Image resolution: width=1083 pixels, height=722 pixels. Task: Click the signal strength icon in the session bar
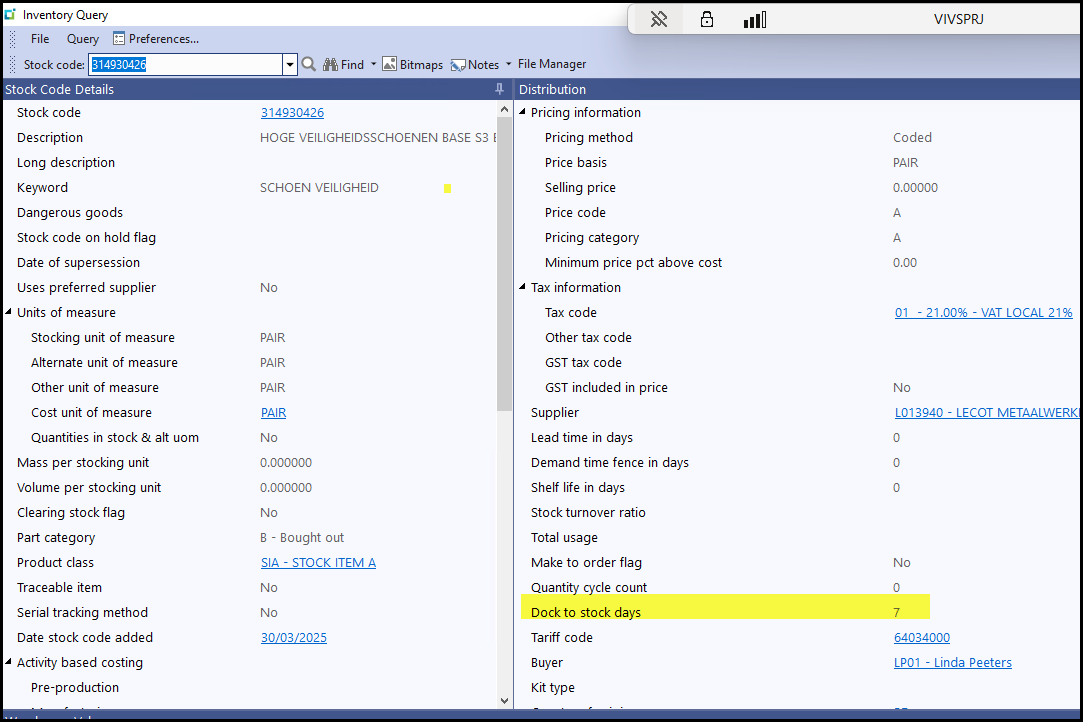coord(755,19)
